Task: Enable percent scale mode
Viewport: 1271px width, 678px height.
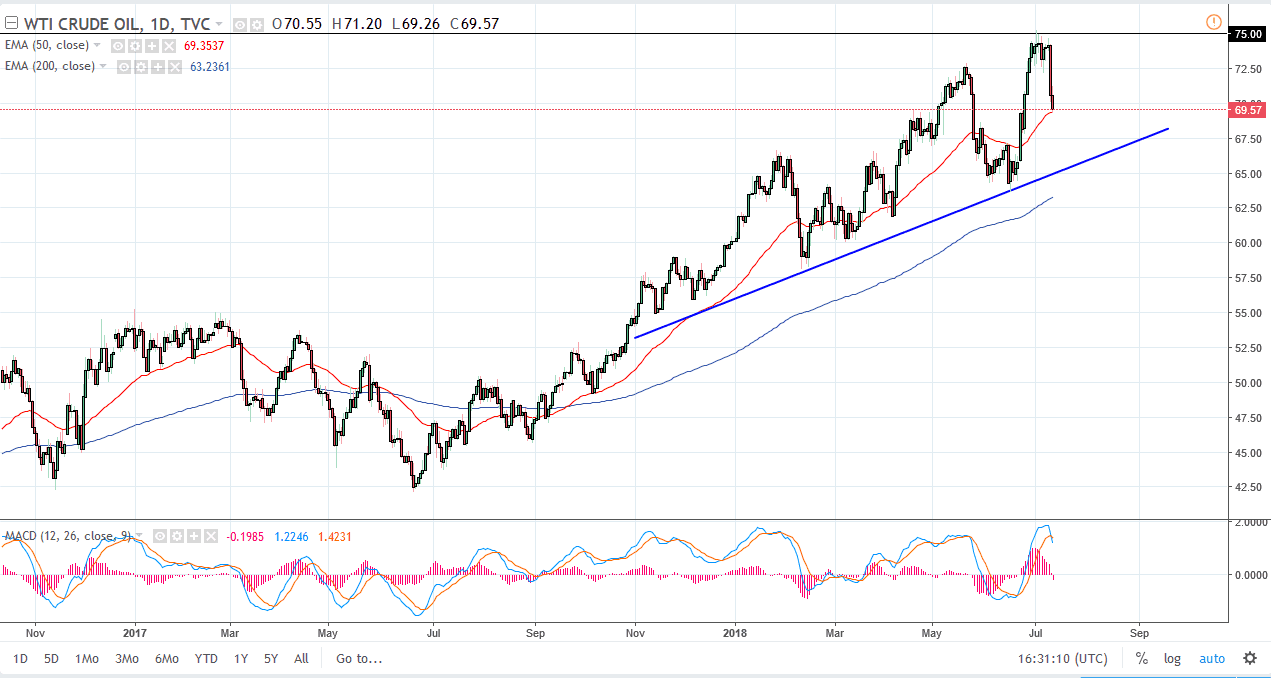Action: tap(1141, 658)
